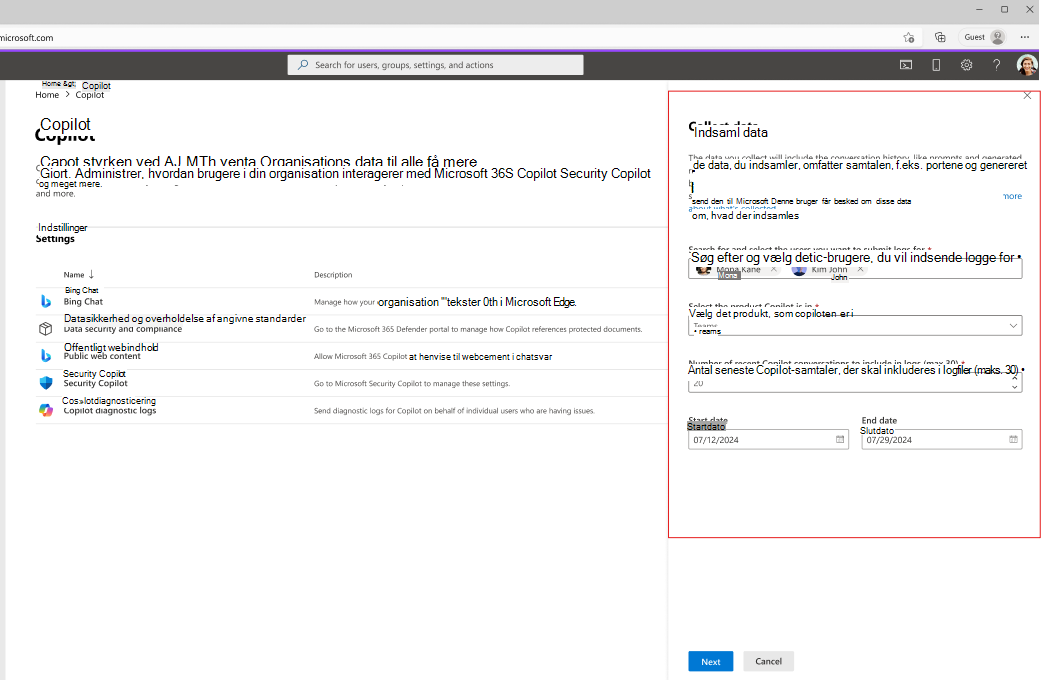Viewport: 1041px width, 680px height.
Task: Increase number of Copilot conversations stepper
Action: tap(1014, 378)
